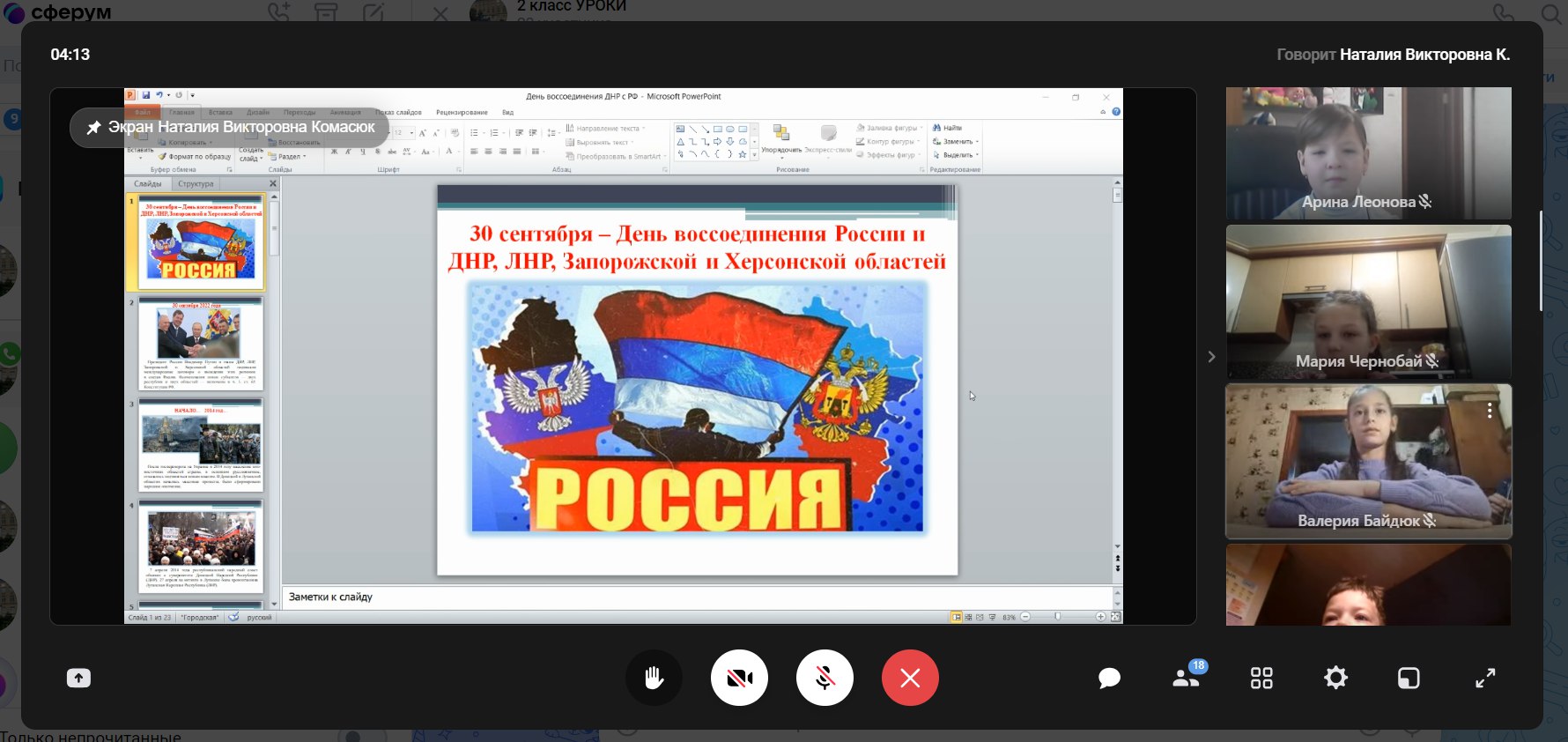The width and height of the screenshot is (1568, 742).
Task: Click Найти in editing group
Action: click(947, 128)
